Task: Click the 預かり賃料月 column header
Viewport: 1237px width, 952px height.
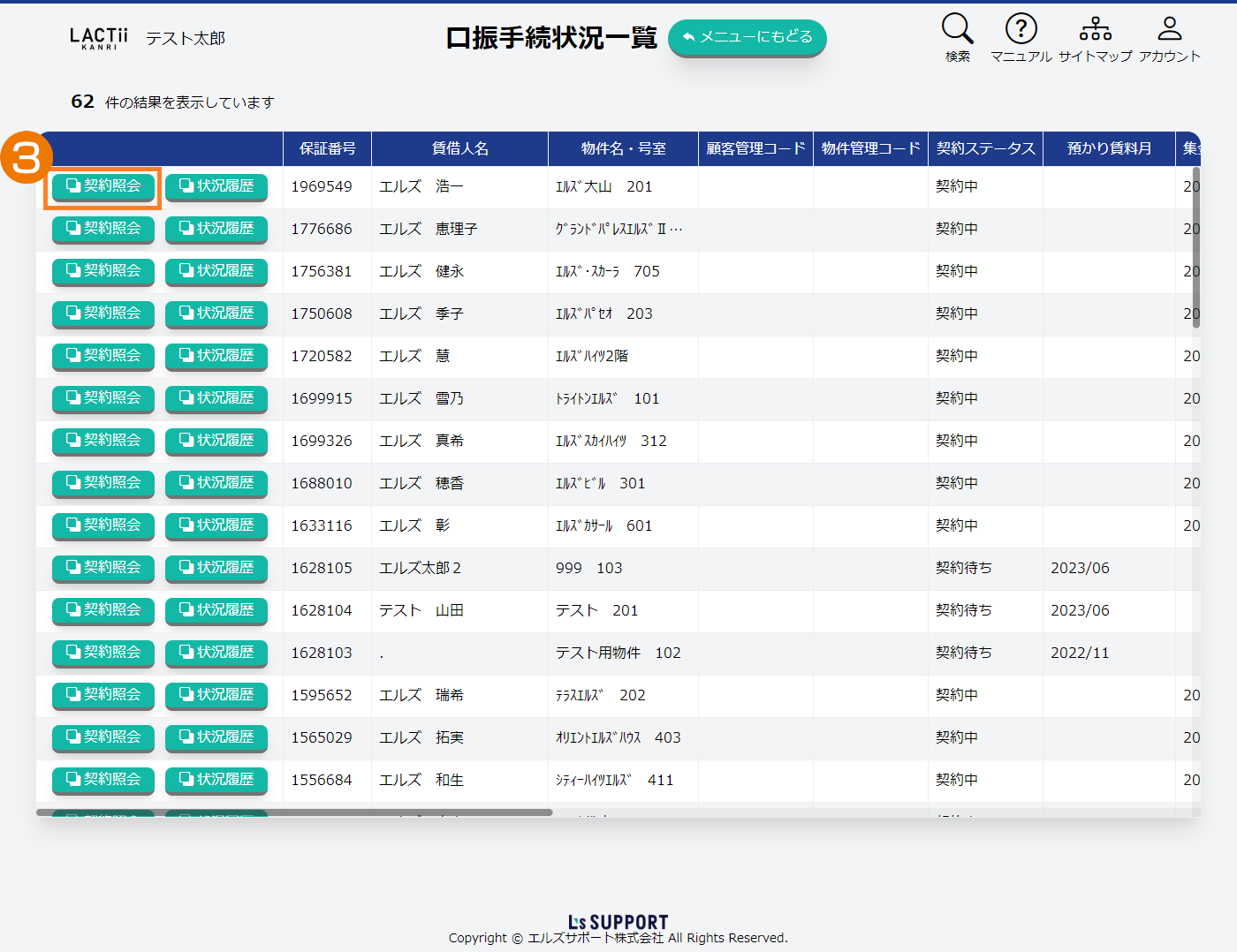Action: (1109, 148)
